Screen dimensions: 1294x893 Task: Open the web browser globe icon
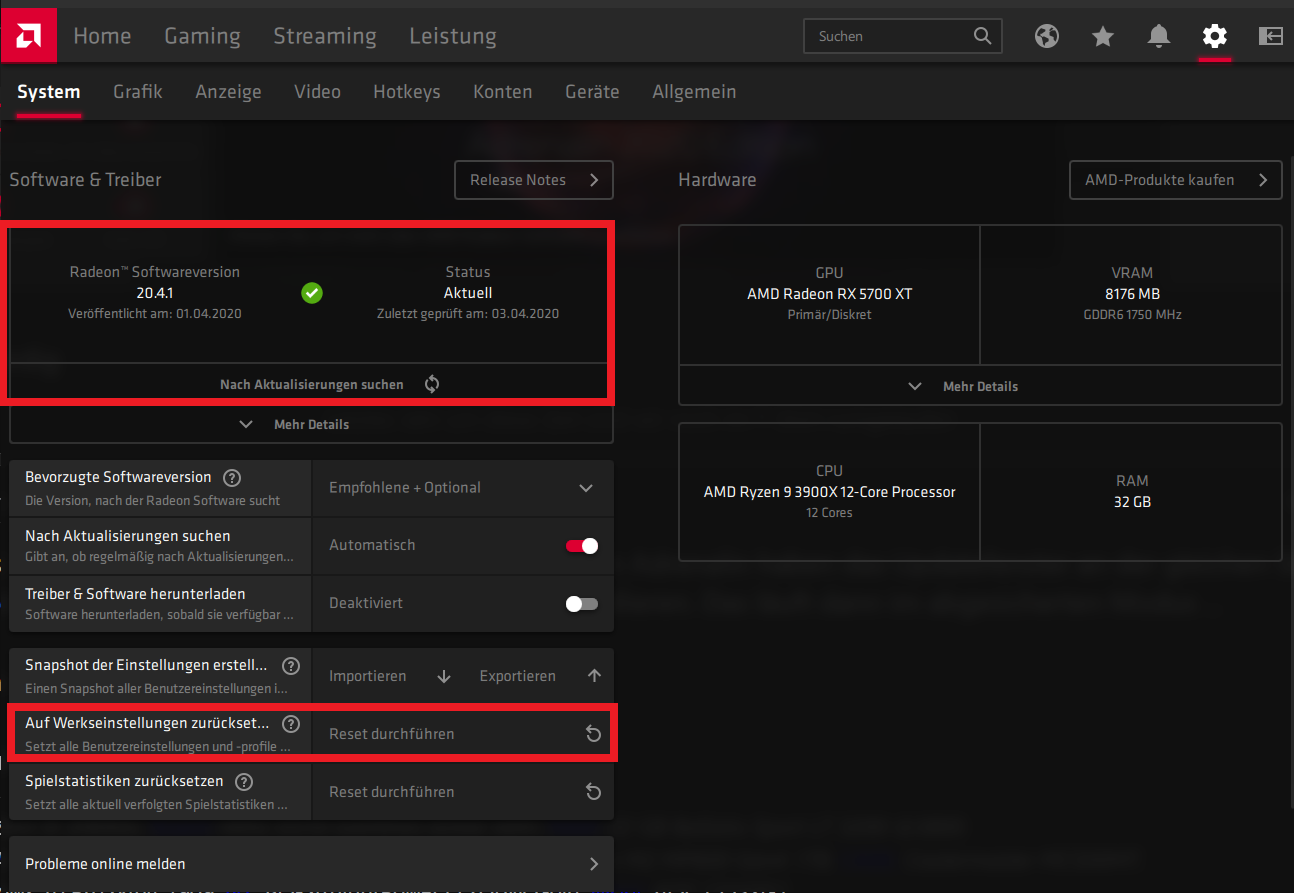coord(1047,36)
